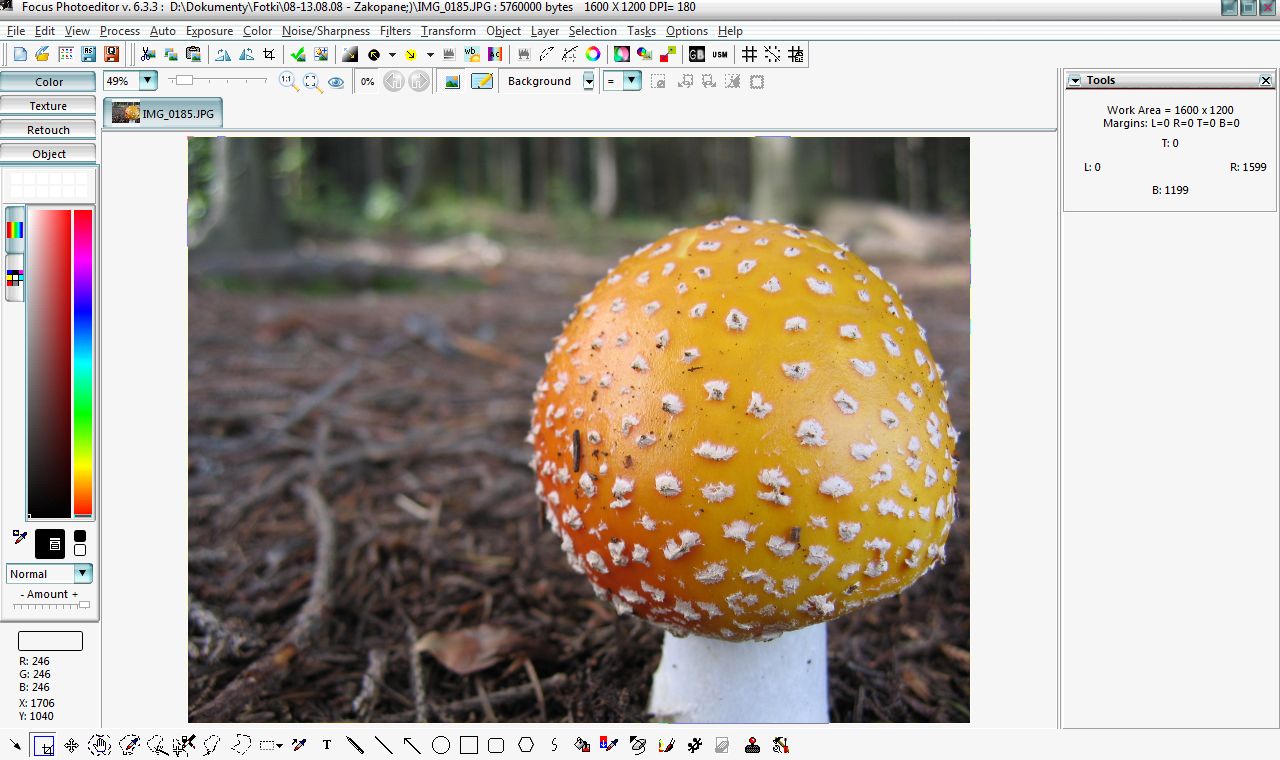Screen dimensions: 1280x760
Task: Select the rounded rectangle shape tool
Action: coord(496,745)
